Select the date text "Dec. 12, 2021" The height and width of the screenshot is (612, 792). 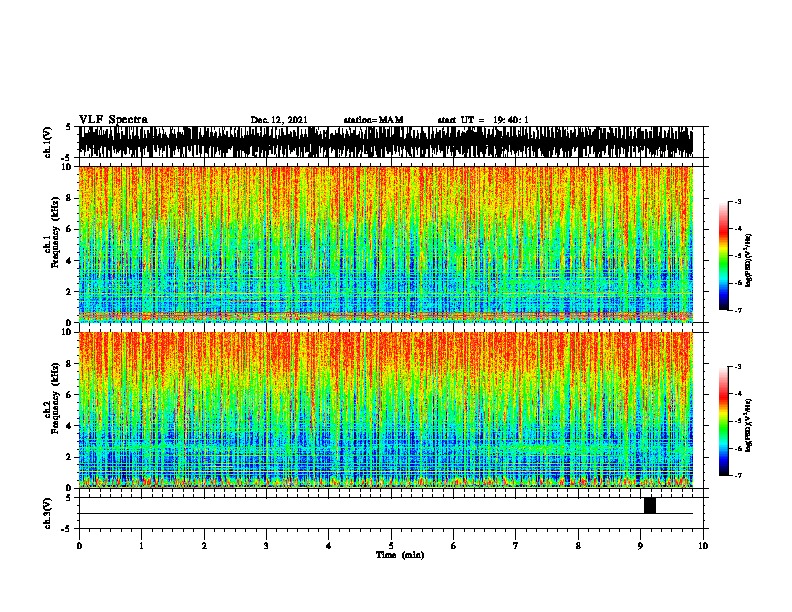pyautogui.click(x=279, y=120)
